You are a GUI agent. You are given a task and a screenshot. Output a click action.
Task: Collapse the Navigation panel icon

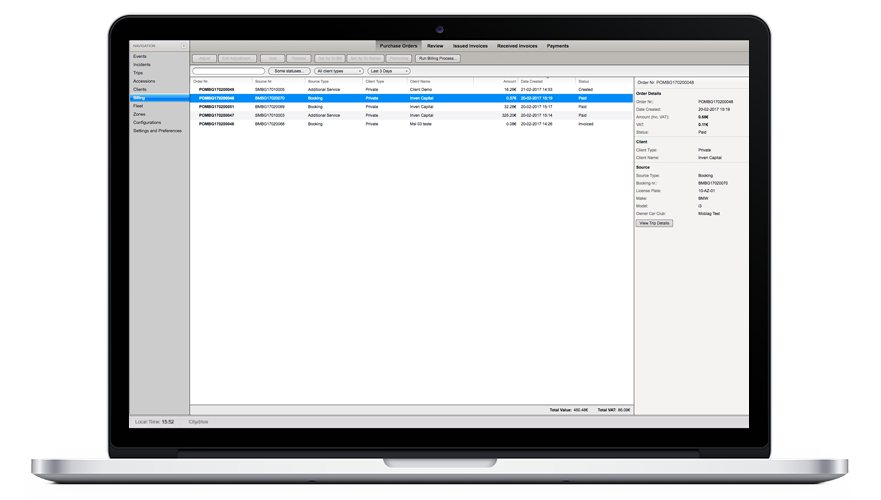183,46
